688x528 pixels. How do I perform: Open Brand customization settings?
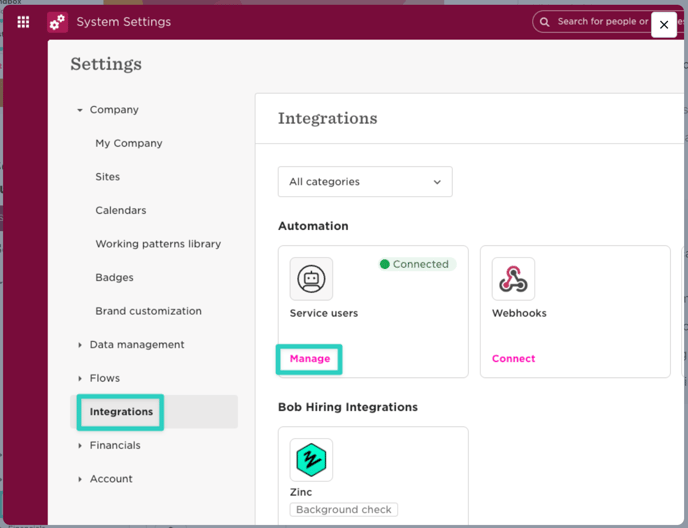(148, 311)
